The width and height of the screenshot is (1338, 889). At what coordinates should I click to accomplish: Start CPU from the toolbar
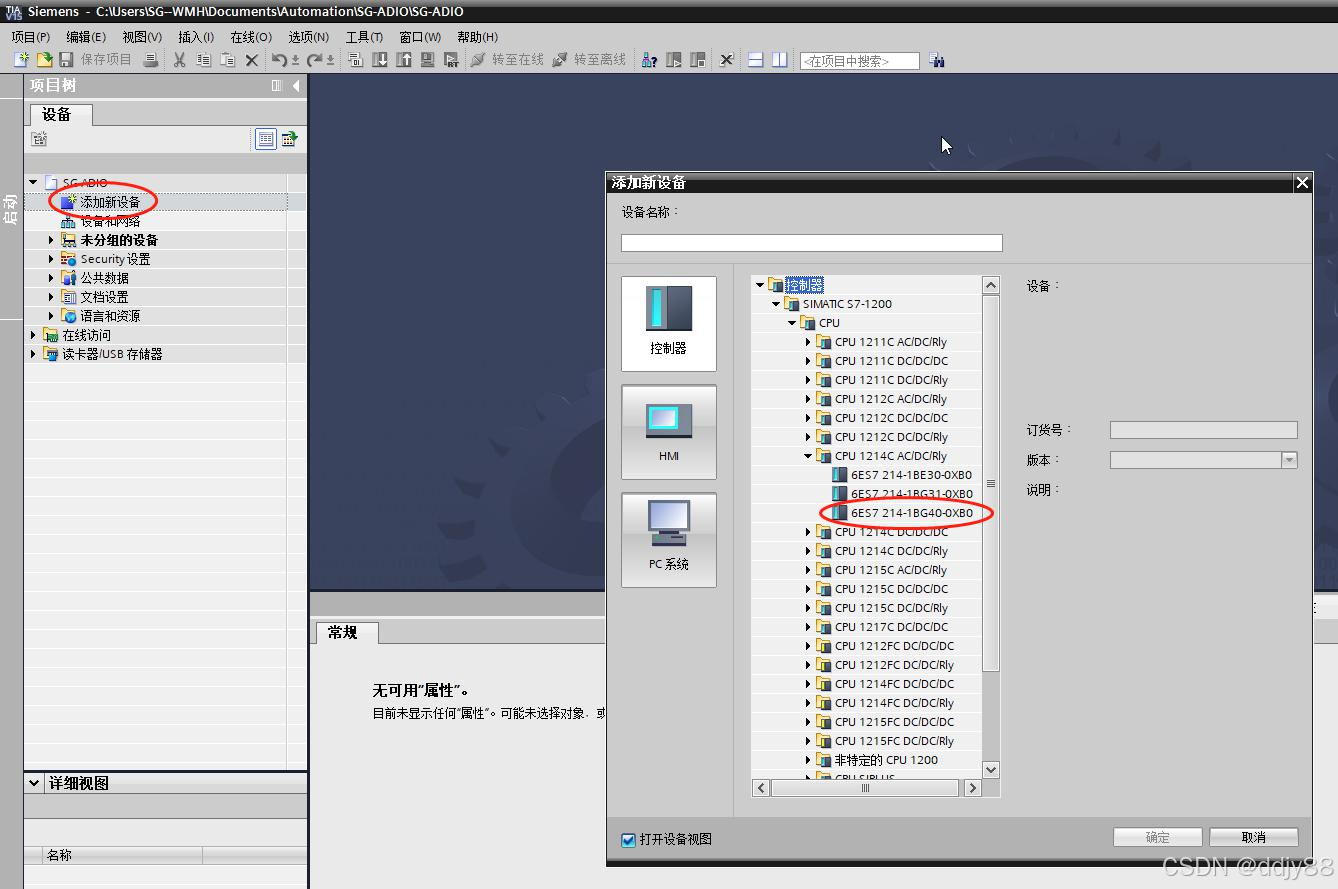(674, 60)
